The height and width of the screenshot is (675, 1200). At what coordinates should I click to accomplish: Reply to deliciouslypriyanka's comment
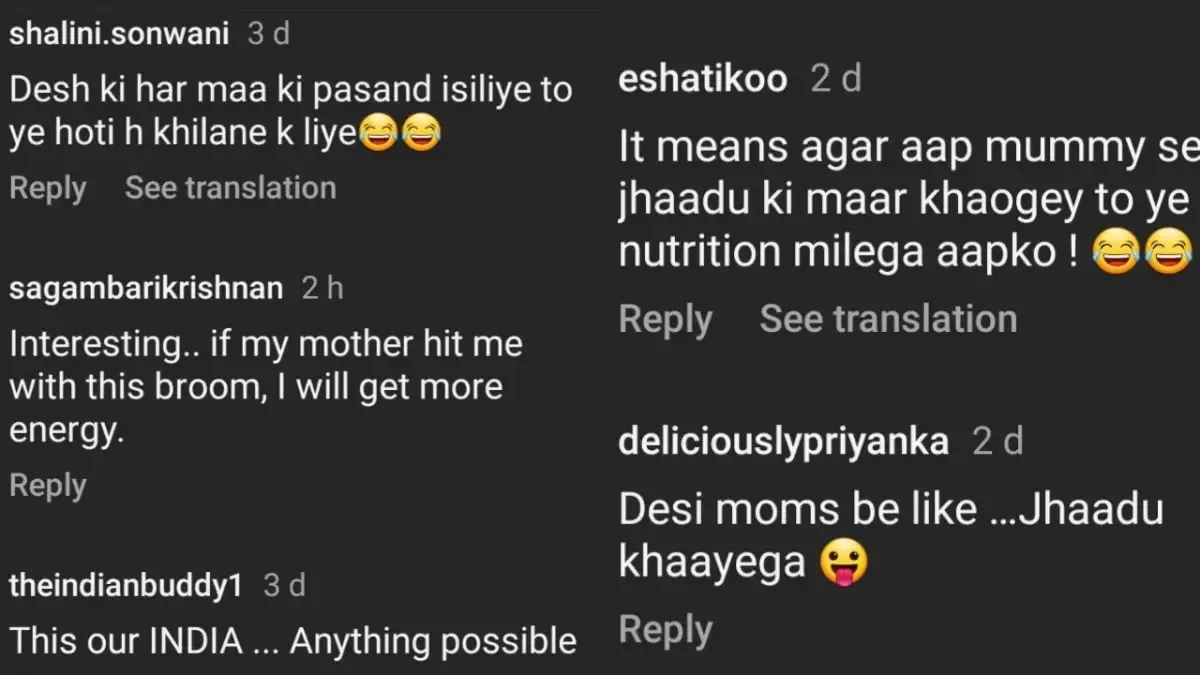click(x=665, y=630)
